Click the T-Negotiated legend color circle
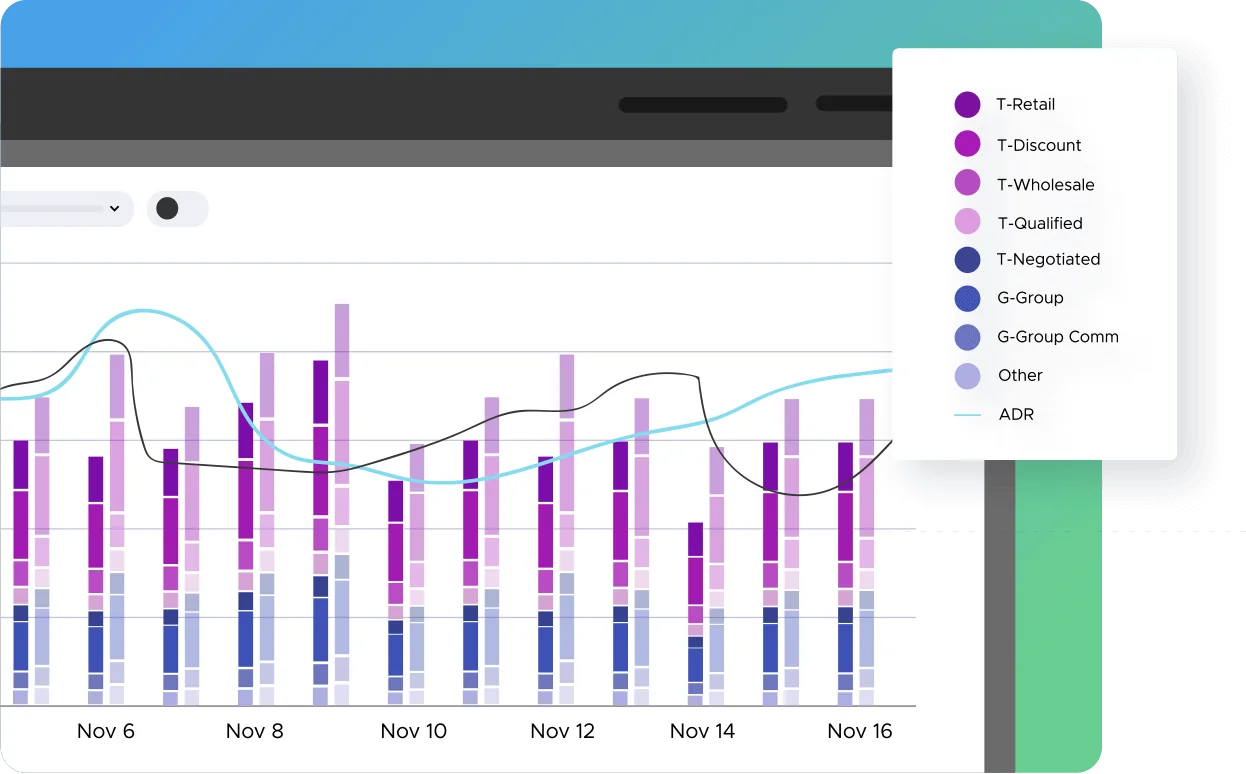 (x=967, y=259)
